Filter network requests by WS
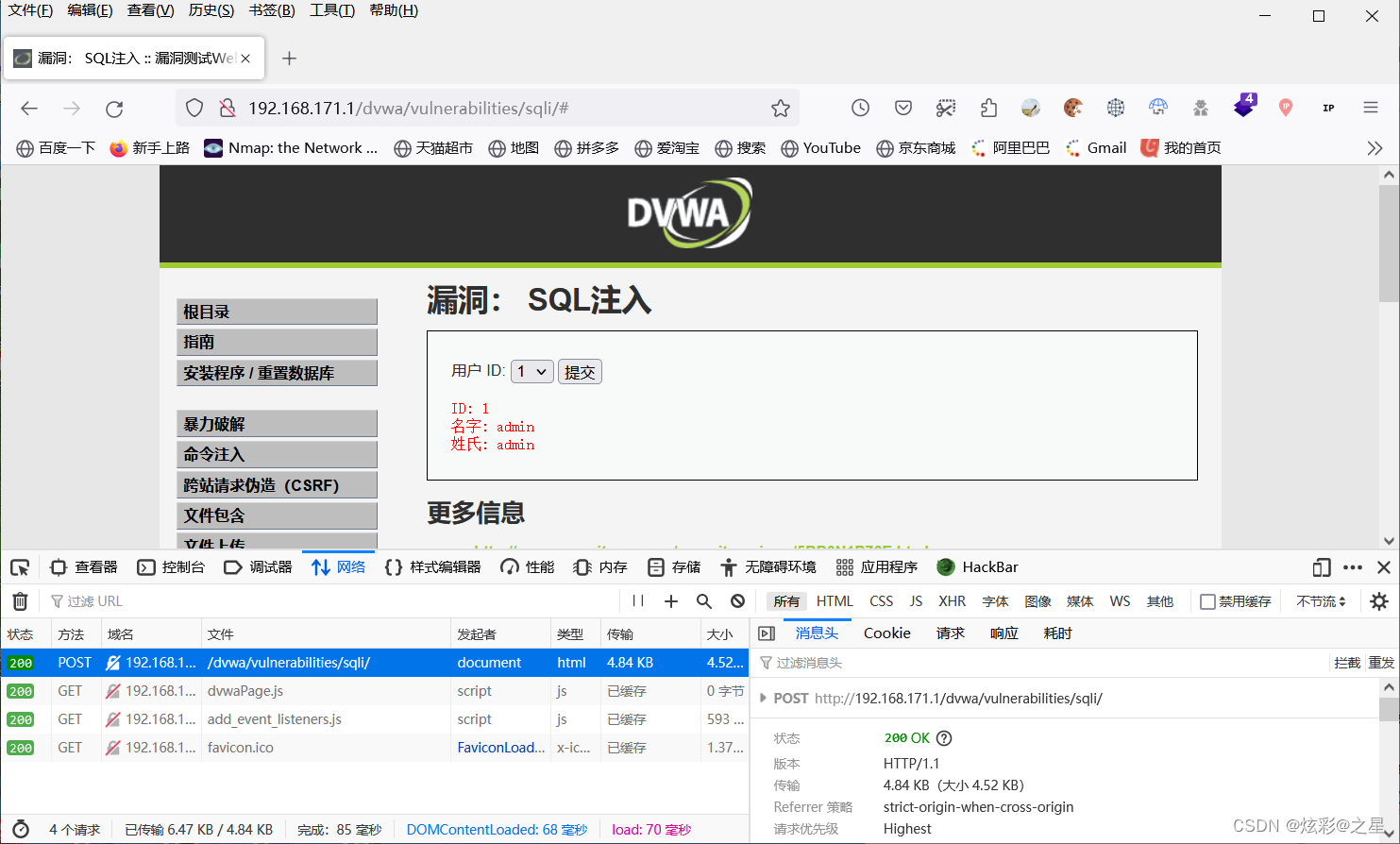 click(1120, 601)
